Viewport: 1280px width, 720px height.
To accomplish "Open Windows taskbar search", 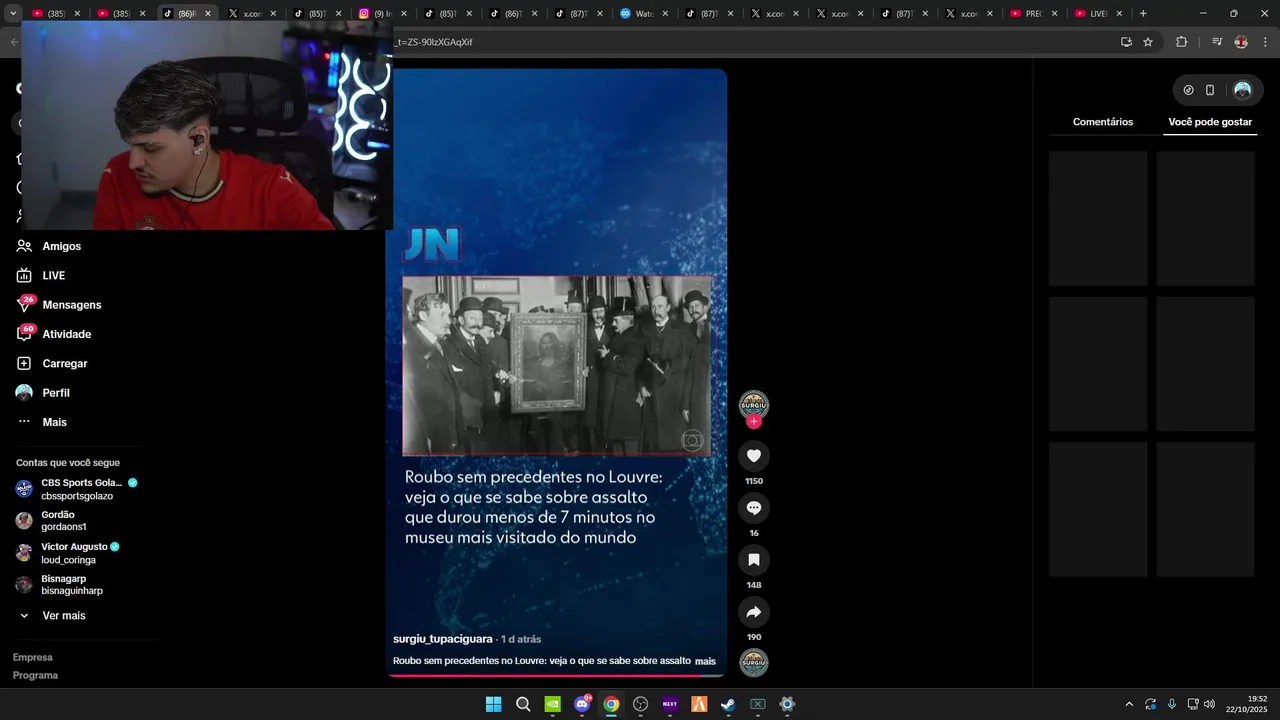I will coord(523,704).
